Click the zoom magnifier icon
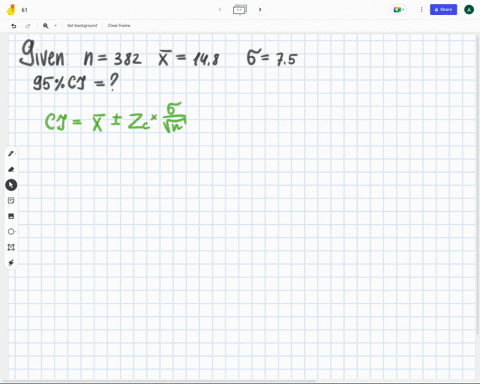Viewport: 480px width, 384px height. pos(46,26)
